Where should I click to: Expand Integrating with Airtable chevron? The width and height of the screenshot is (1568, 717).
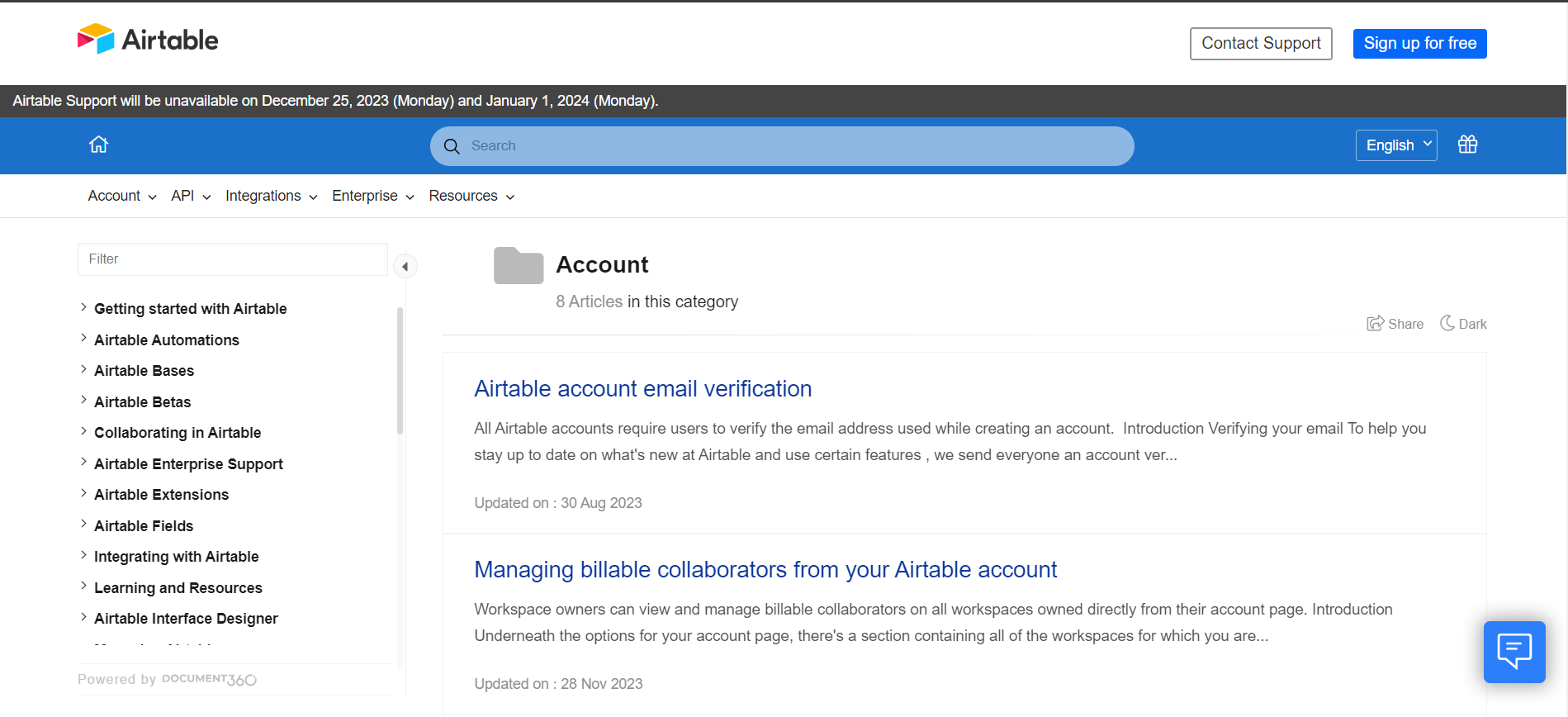coord(83,555)
